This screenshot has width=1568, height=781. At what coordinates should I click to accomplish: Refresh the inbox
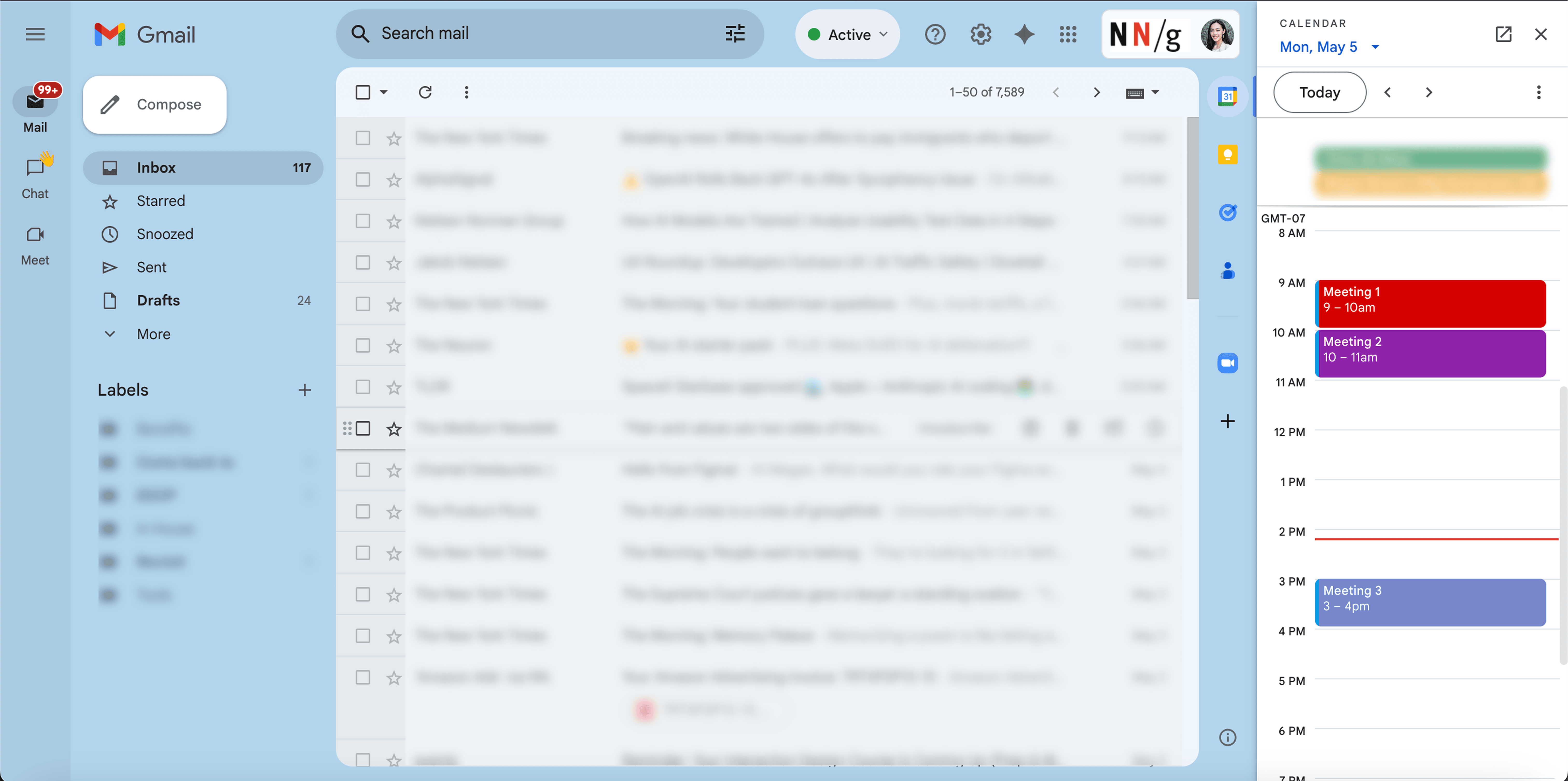[x=425, y=93]
